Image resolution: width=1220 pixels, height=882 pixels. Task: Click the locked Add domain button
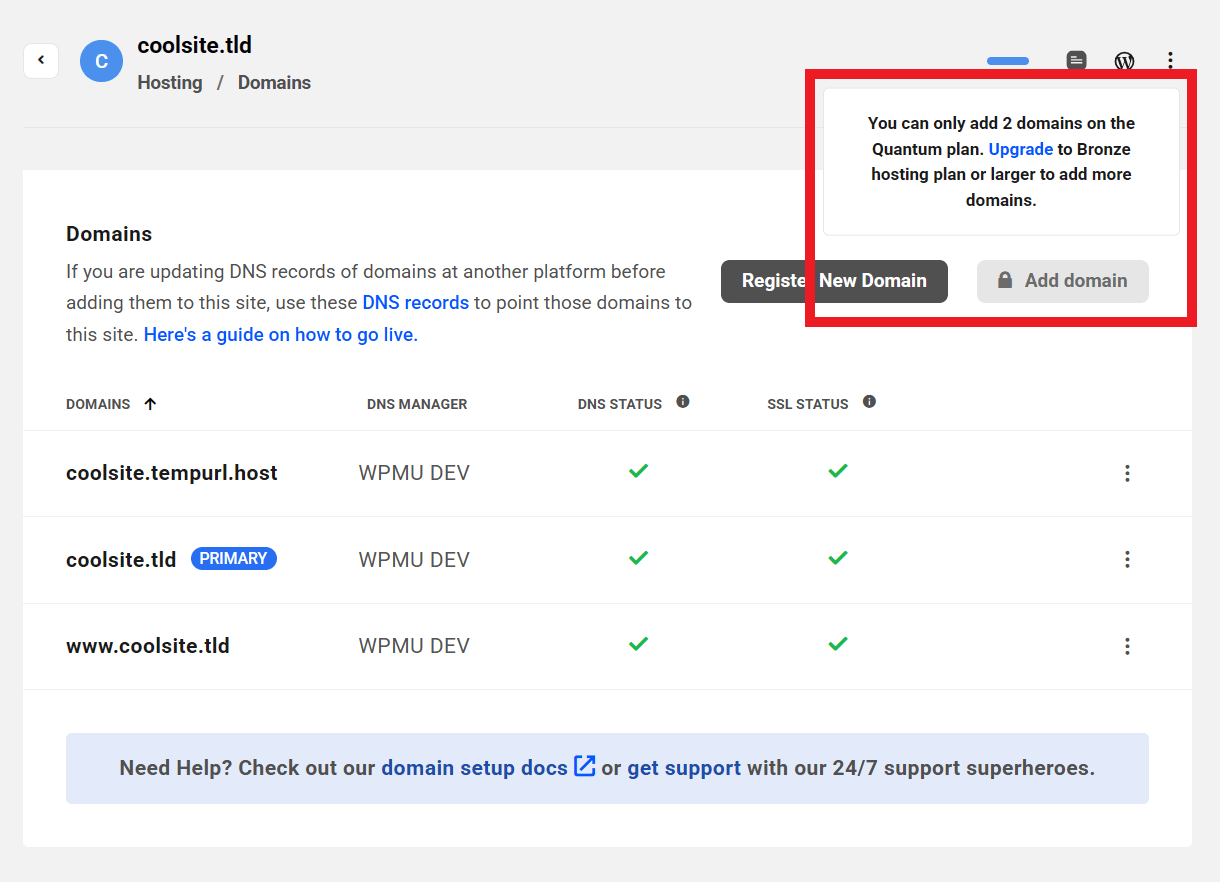point(1062,281)
